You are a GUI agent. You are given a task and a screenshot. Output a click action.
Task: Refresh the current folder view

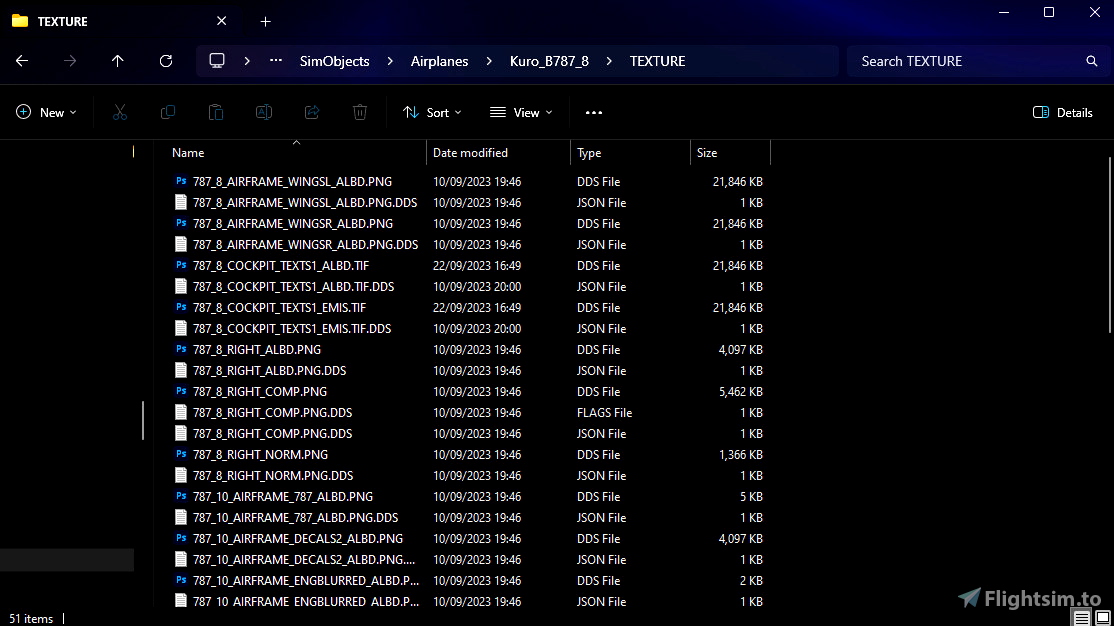[166, 61]
